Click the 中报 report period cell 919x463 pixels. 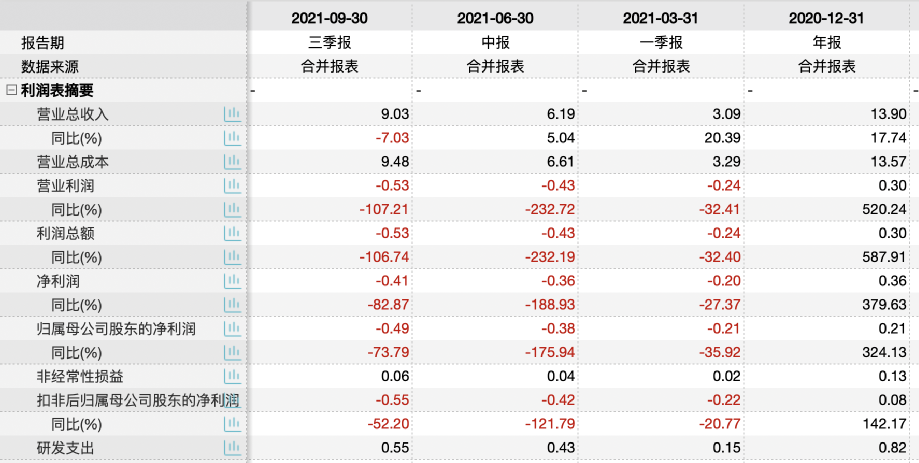496,43
